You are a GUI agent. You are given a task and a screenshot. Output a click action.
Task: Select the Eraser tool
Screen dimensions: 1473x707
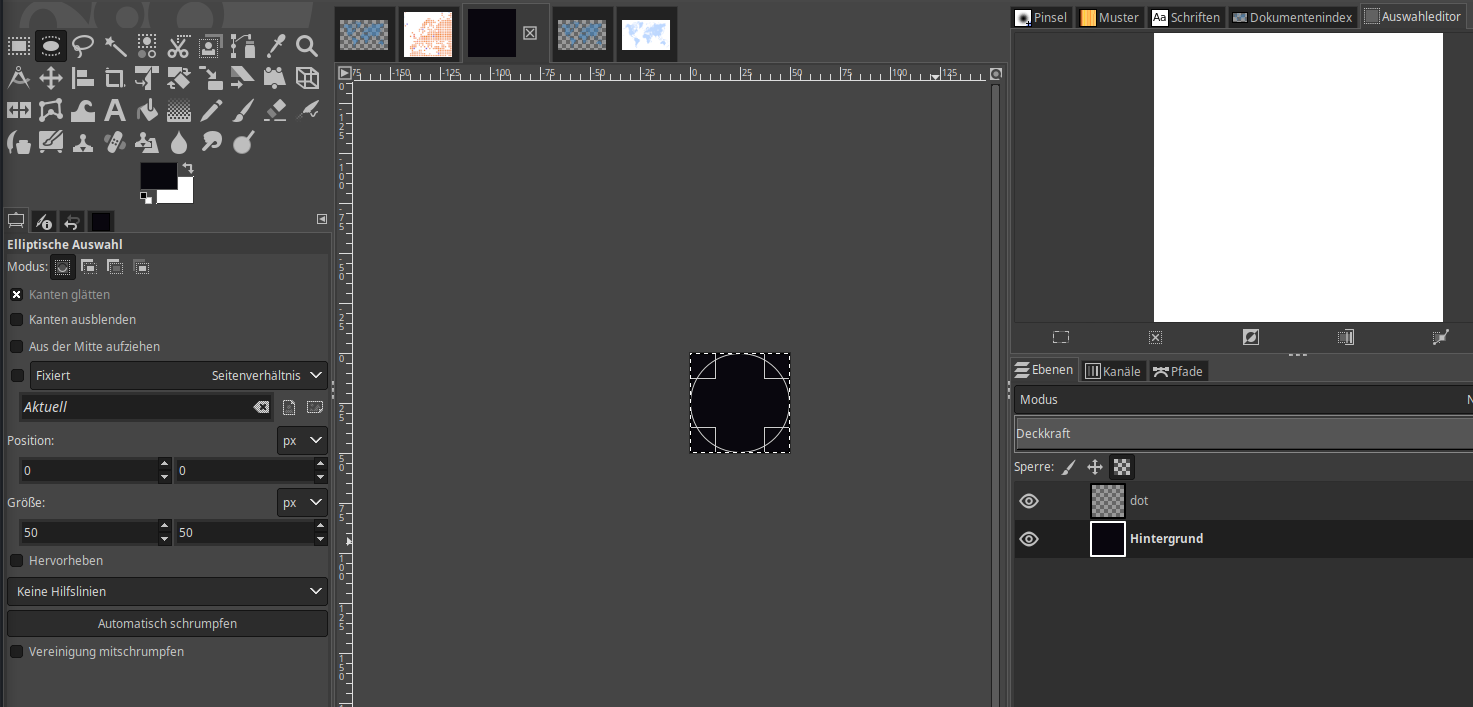pos(276,110)
